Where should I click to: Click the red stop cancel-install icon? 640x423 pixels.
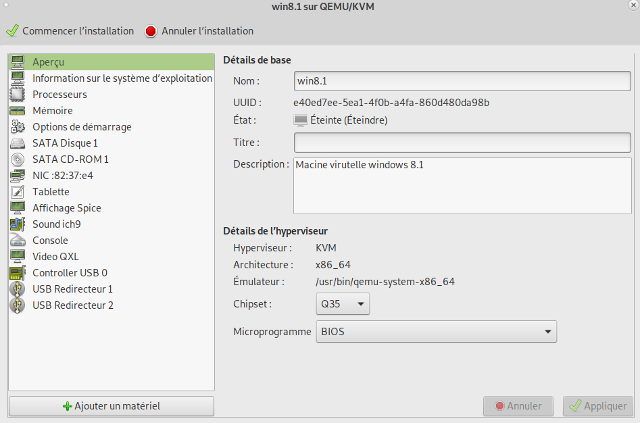pos(151,31)
